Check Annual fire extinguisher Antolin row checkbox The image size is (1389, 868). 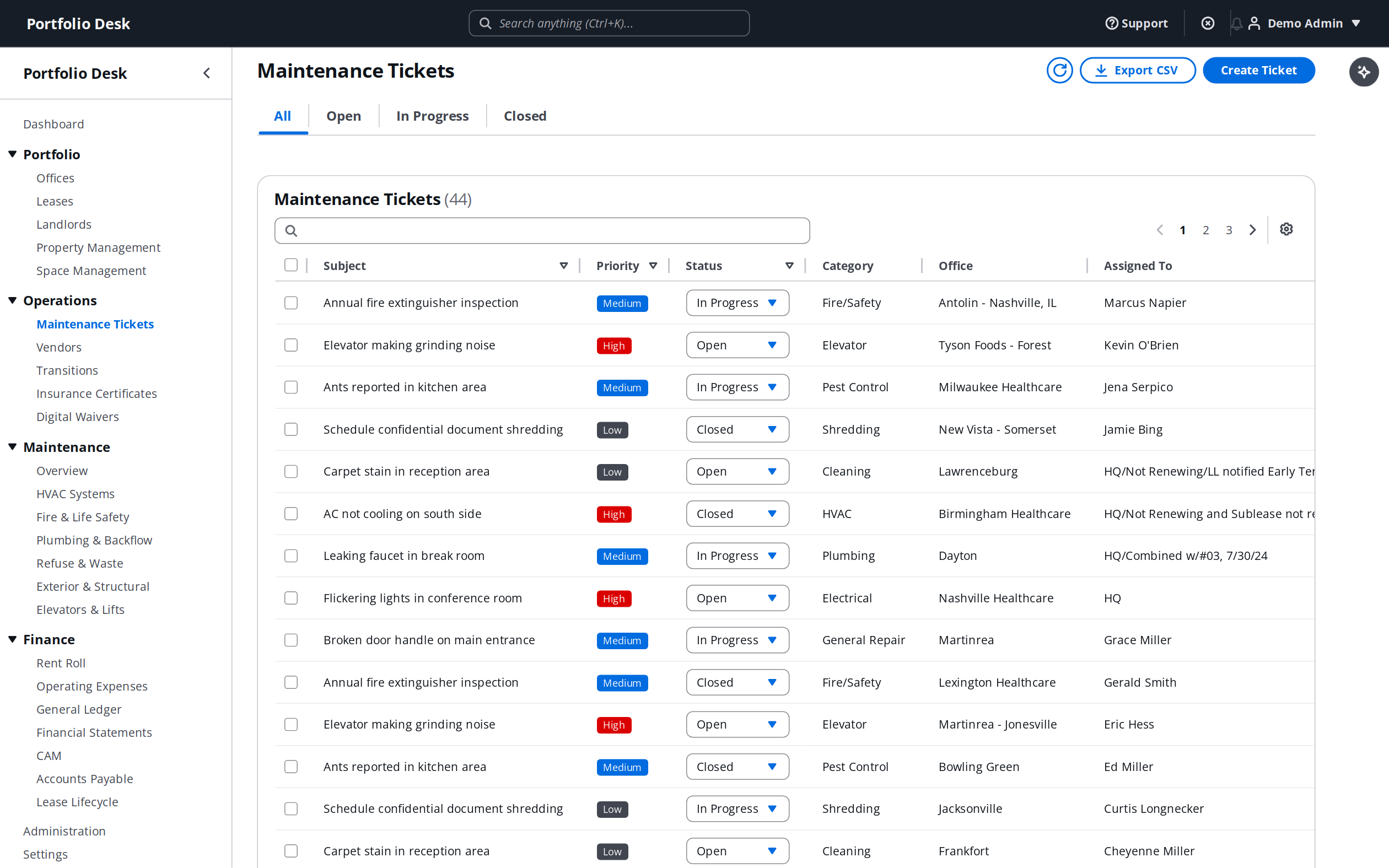point(291,303)
